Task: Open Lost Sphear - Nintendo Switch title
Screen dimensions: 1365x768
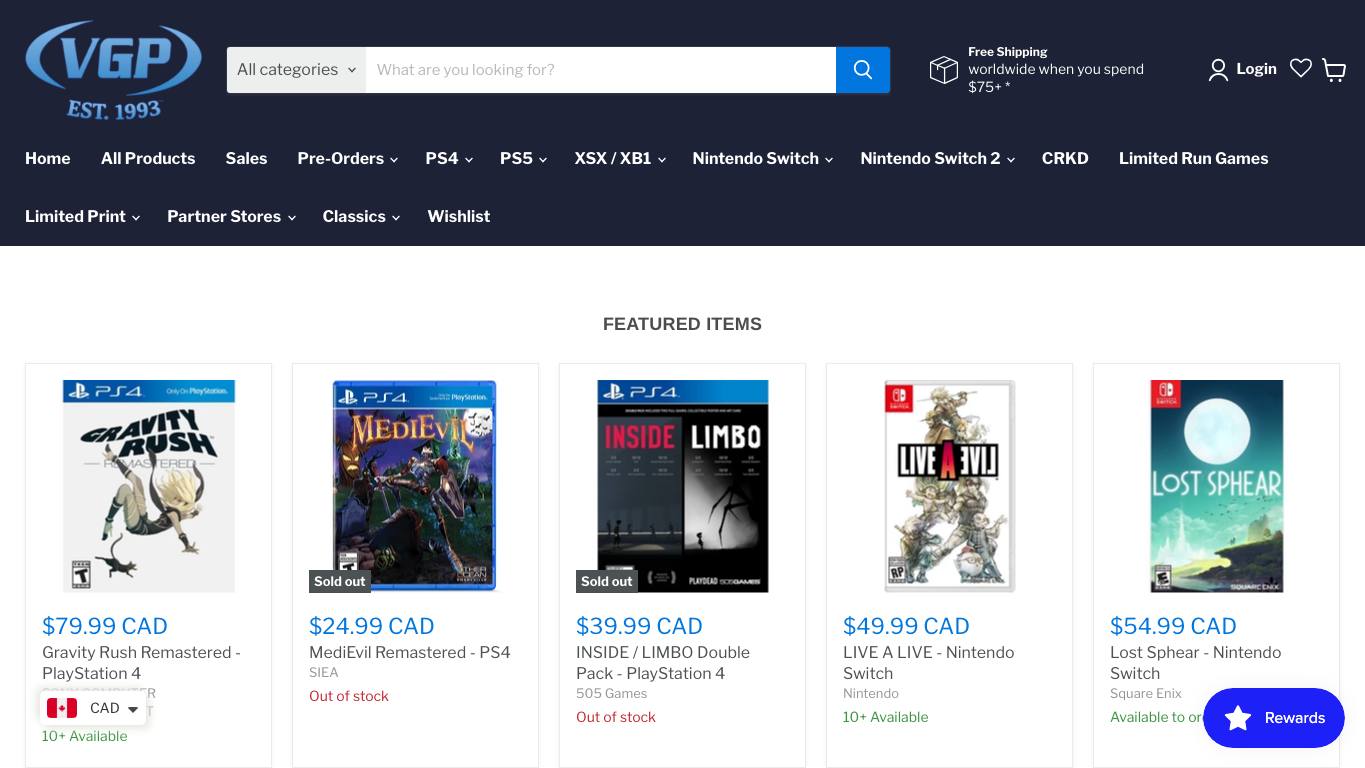Action: click(1195, 663)
